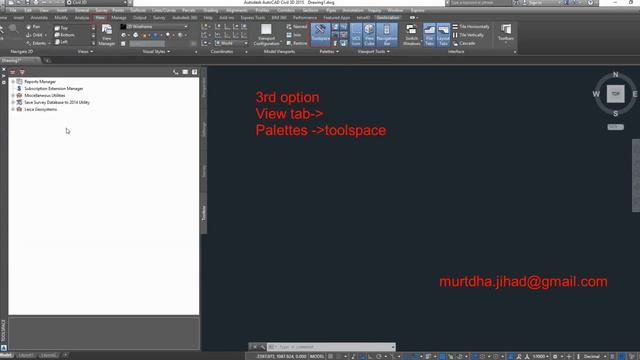The height and width of the screenshot is (360, 640).
Task: Click the Toolspace help icon
Action: (x=194, y=72)
